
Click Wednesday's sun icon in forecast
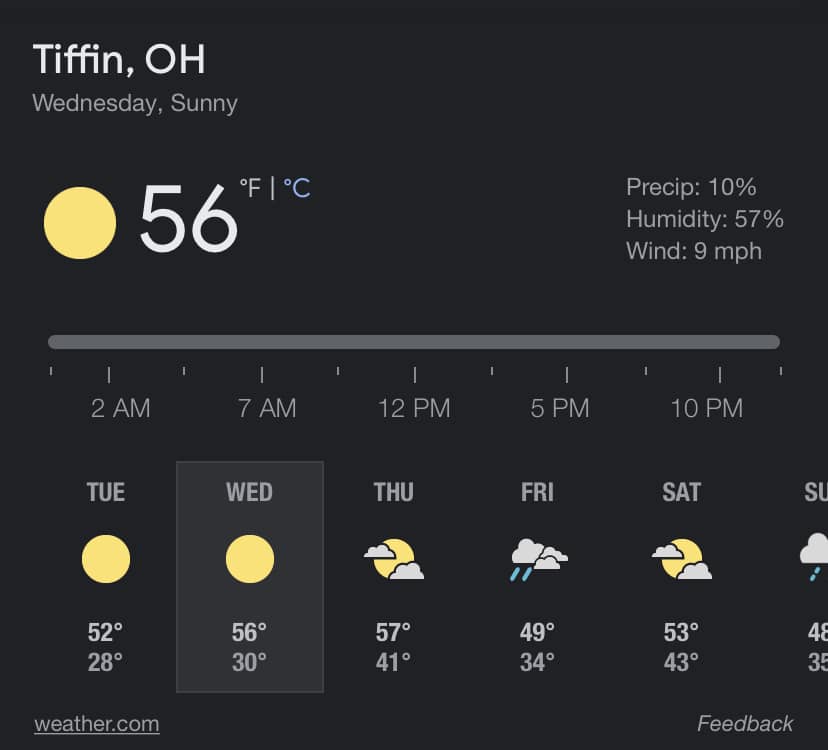[249, 559]
